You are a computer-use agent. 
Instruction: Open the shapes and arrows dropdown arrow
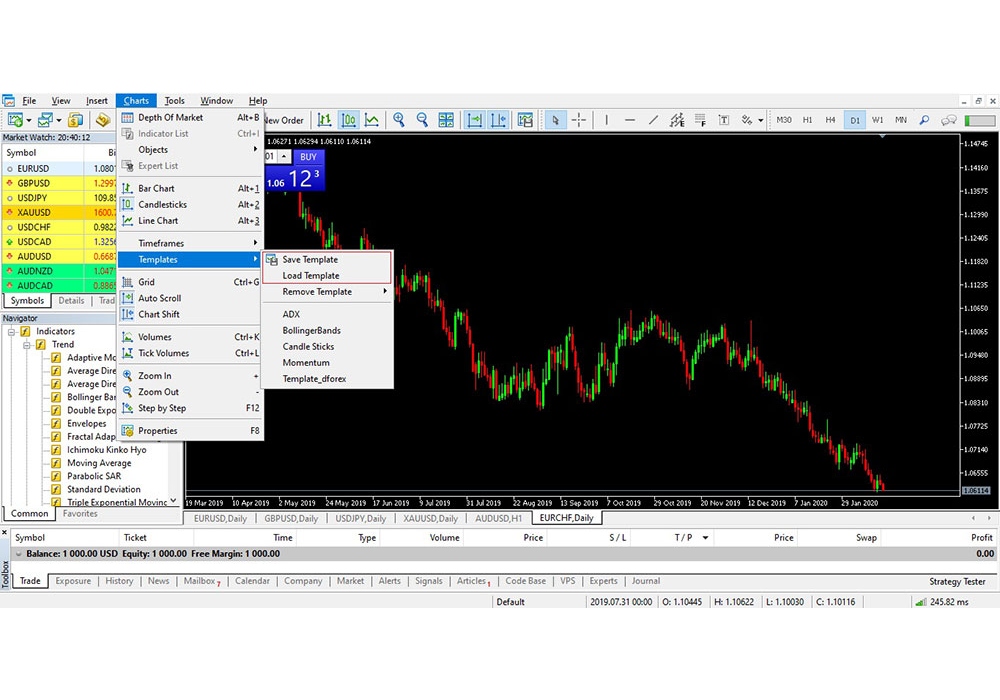click(761, 120)
